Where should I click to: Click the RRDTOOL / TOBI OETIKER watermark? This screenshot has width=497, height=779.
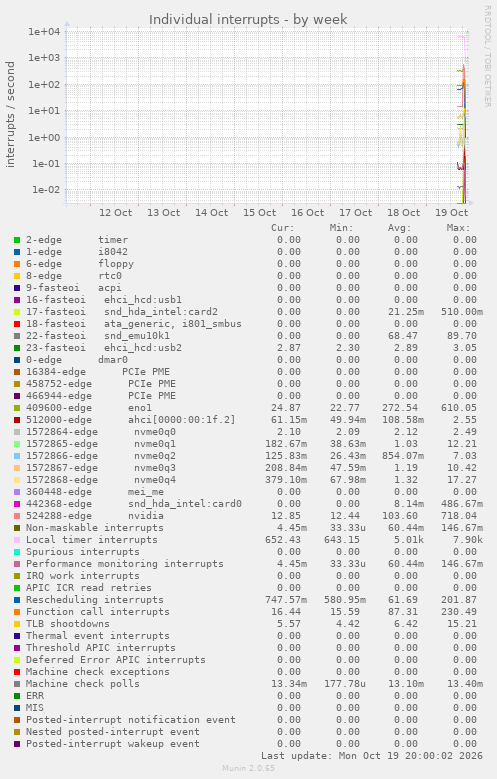click(488, 56)
